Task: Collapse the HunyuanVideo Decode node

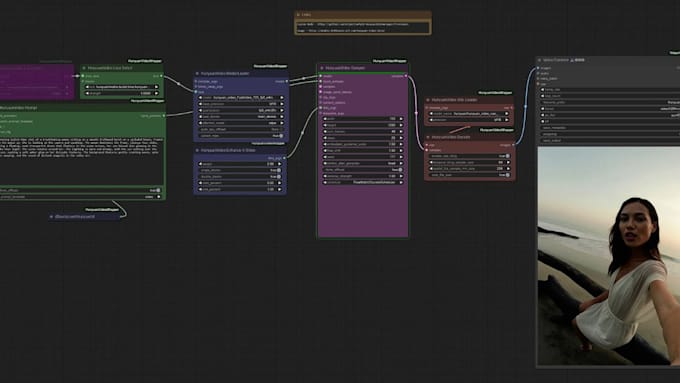Action: point(428,137)
